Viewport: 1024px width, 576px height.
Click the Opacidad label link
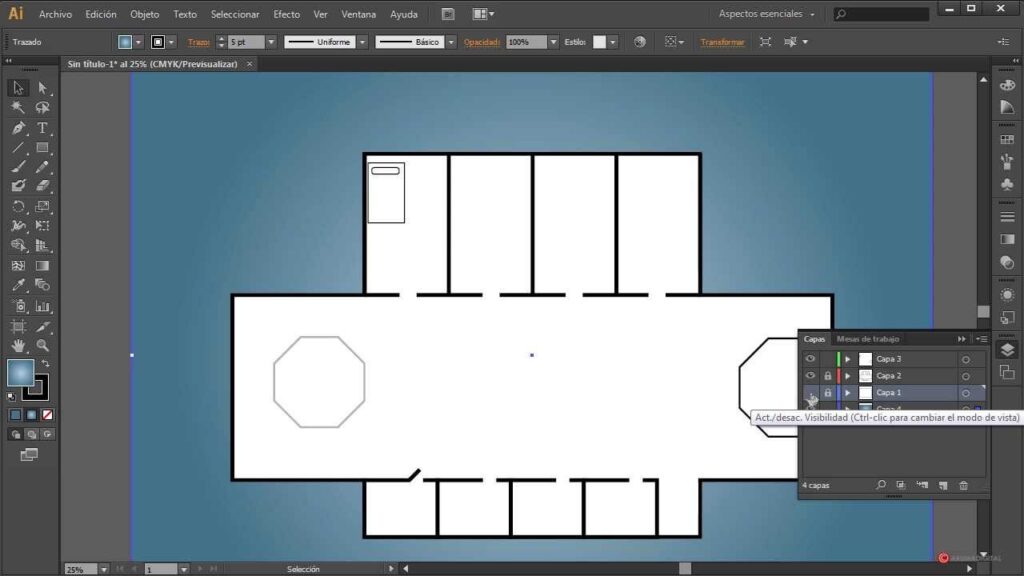pos(482,42)
